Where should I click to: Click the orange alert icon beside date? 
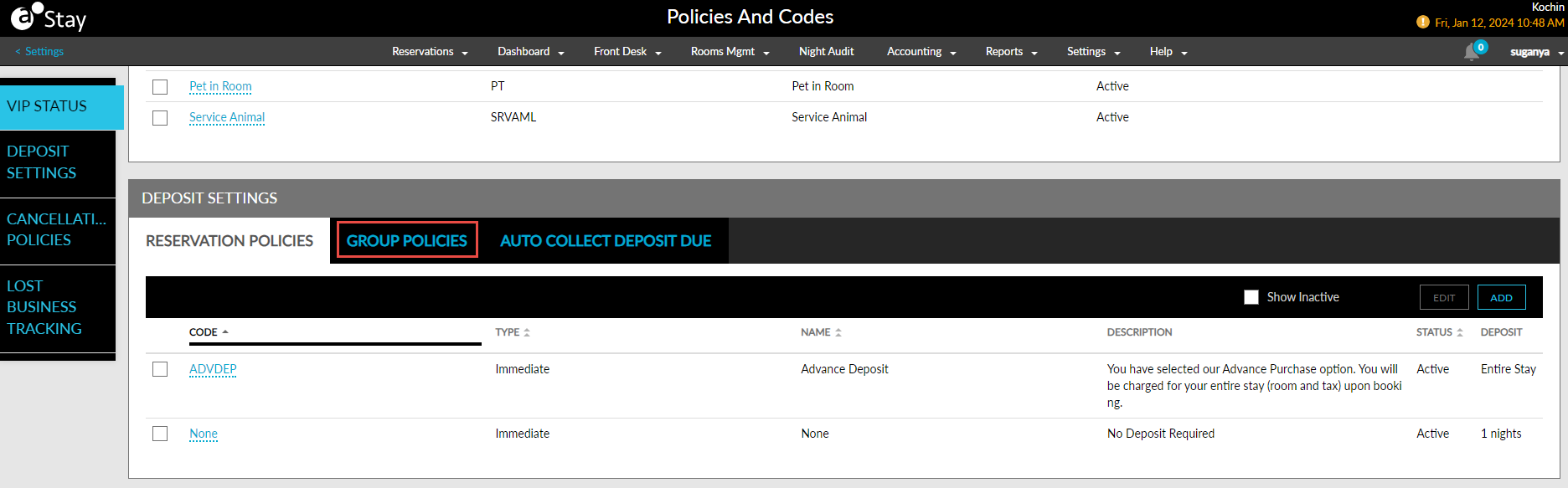point(1422,23)
